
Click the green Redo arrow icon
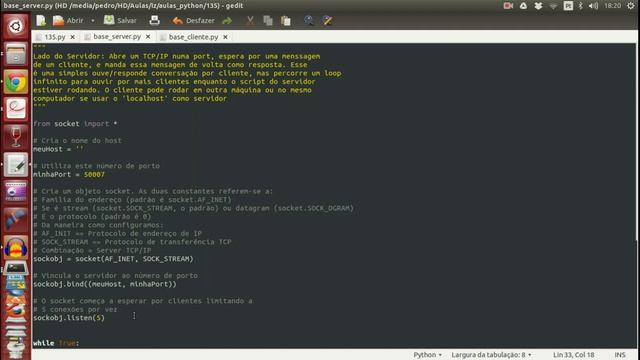tap(227, 20)
